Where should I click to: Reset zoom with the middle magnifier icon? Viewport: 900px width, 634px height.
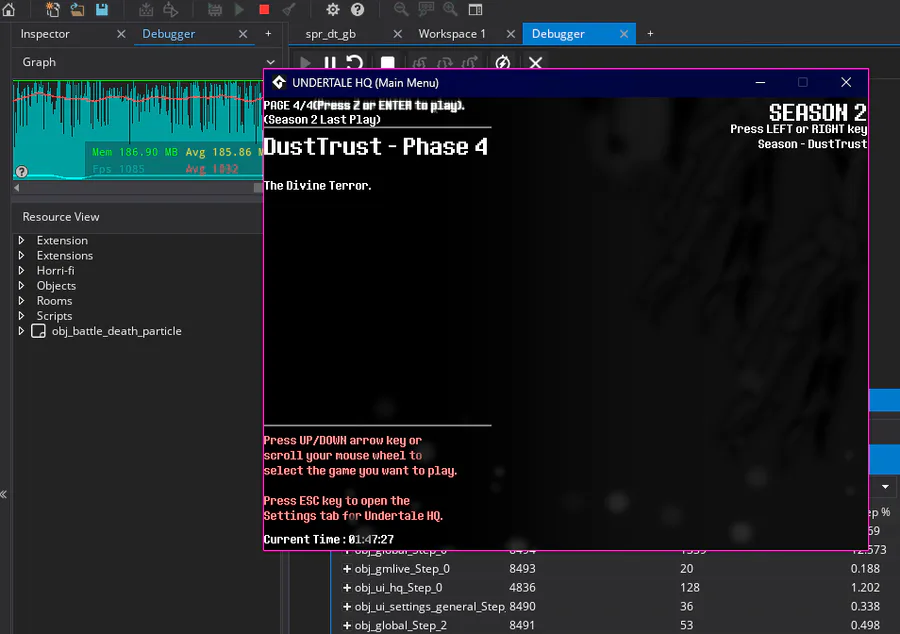[426, 9]
